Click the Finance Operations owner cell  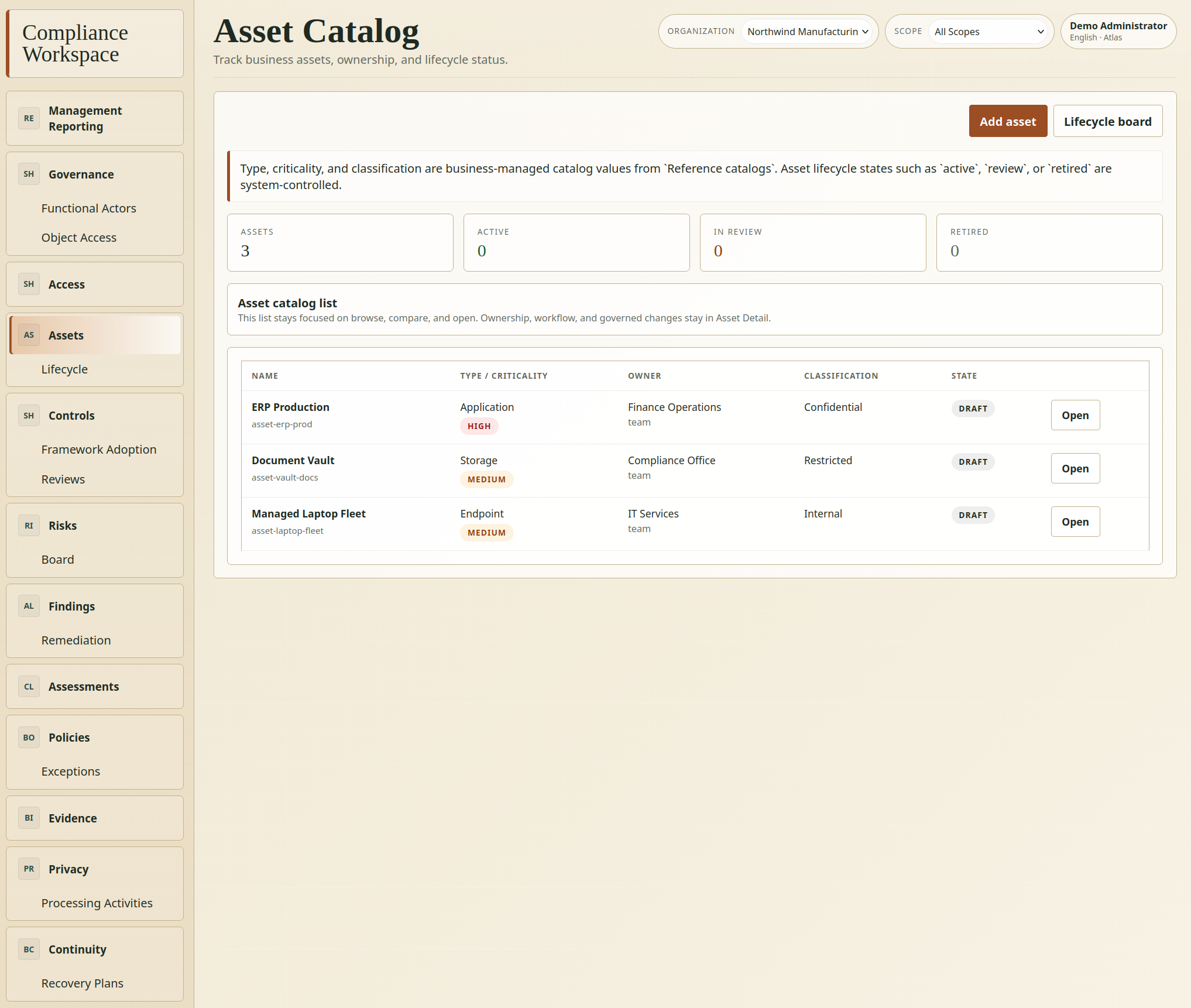click(674, 407)
